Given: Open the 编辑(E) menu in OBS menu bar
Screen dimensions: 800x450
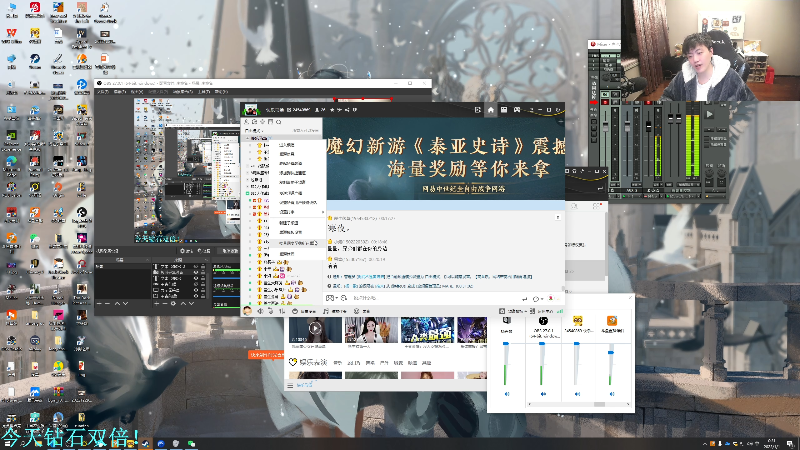Looking at the screenshot, I should click(x=120, y=92).
